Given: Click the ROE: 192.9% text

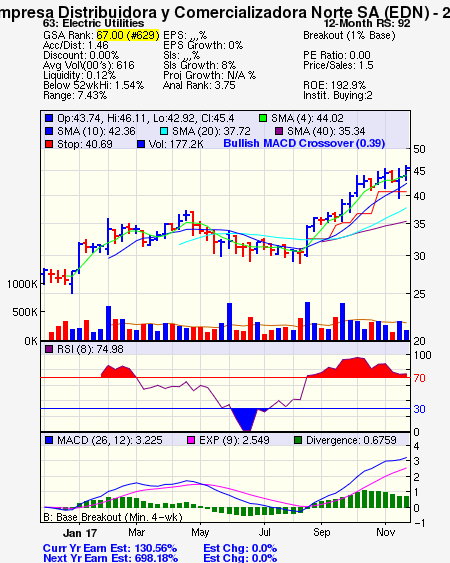Looking at the screenshot, I should (335, 85).
